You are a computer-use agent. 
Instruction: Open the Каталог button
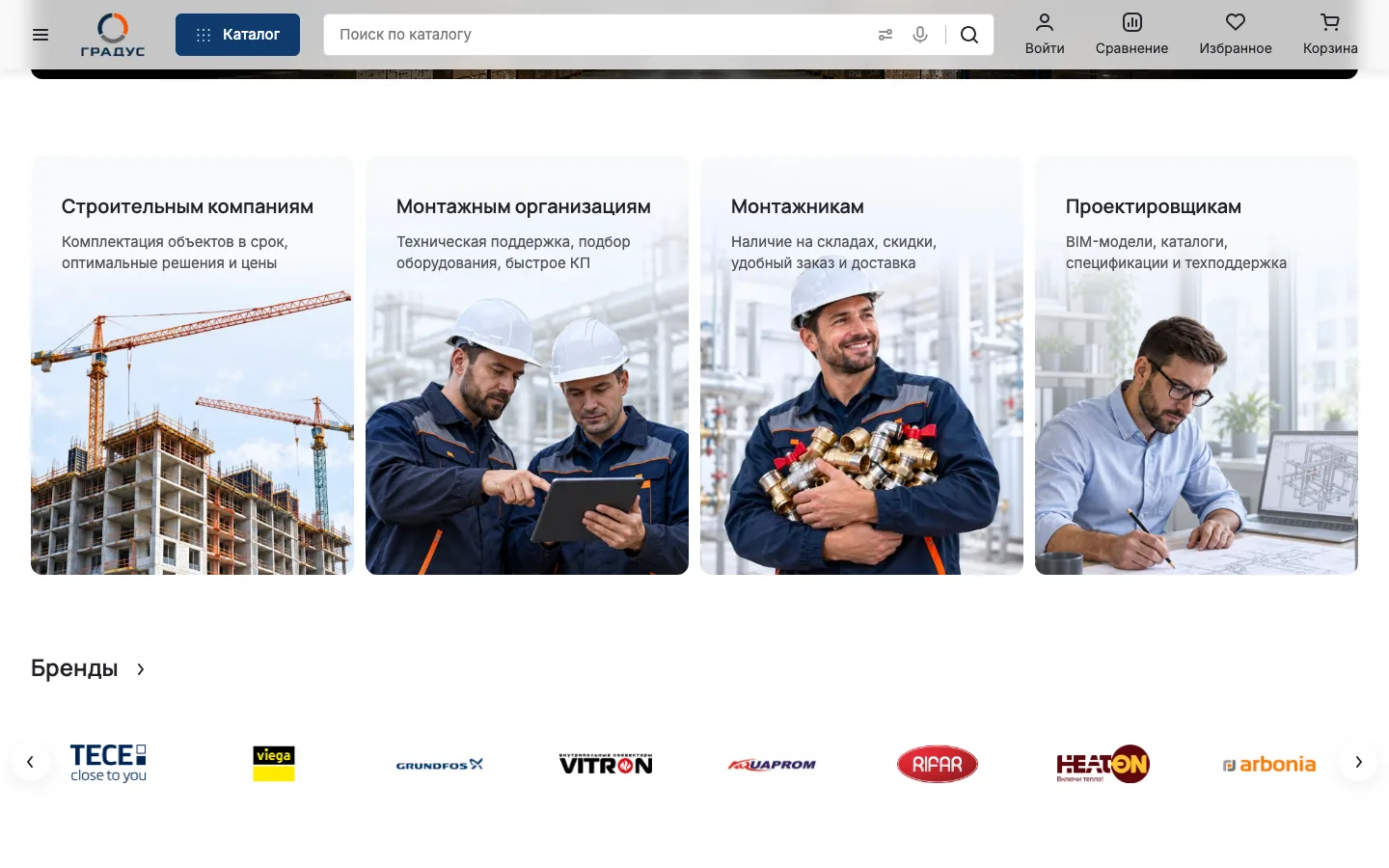point(237,35)
